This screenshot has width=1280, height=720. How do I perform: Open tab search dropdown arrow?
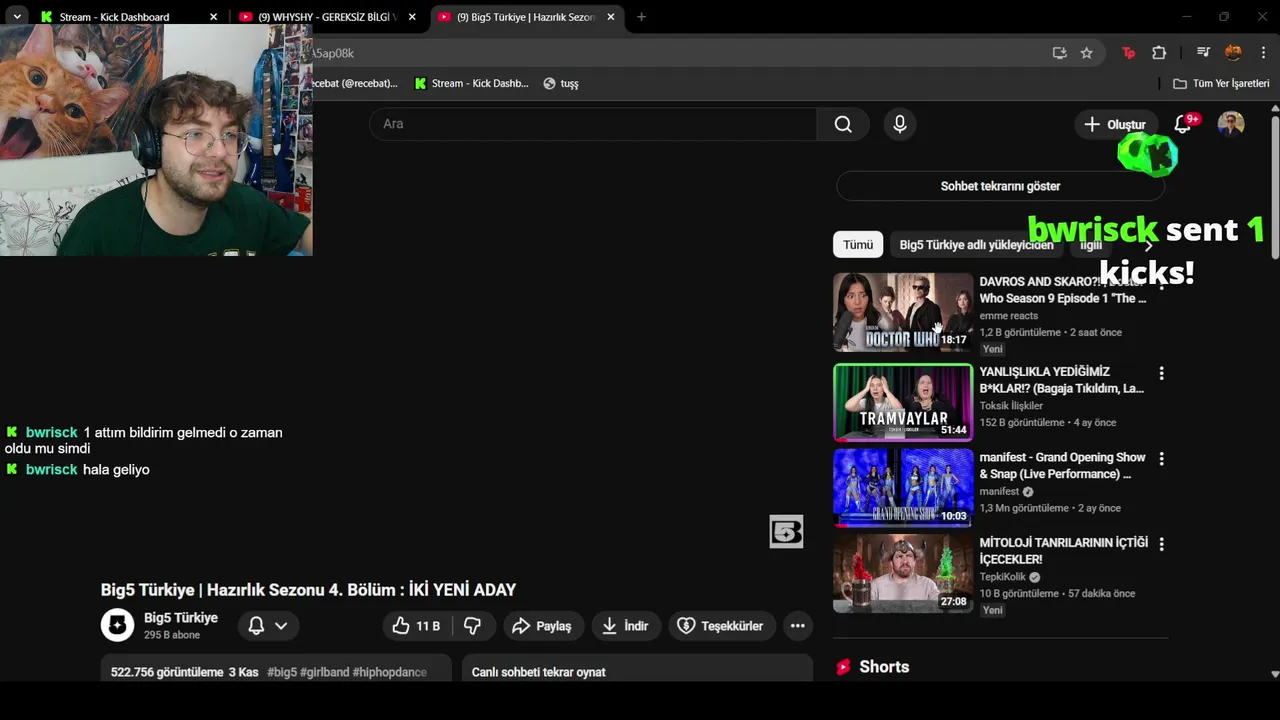[x=17, y=17]
